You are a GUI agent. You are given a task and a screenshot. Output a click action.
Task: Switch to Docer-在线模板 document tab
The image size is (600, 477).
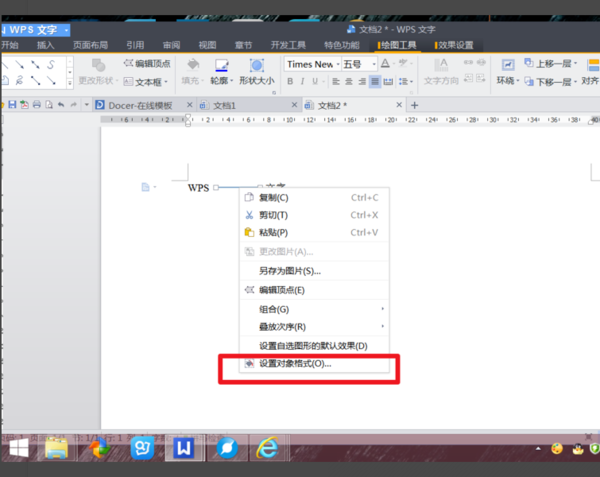(x=140, y=105)
